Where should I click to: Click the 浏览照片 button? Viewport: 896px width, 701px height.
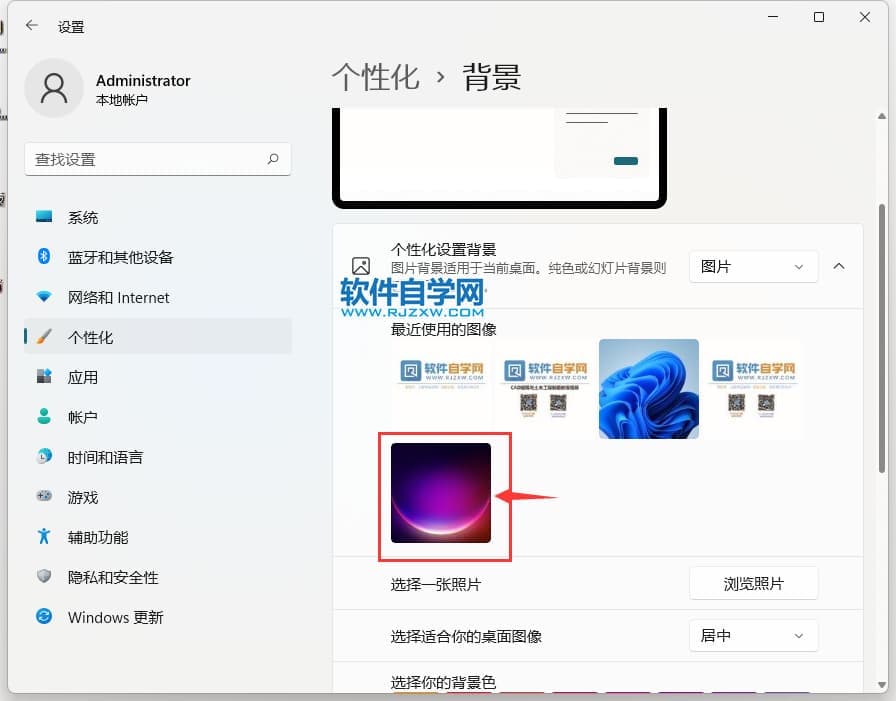tap(753, 584)
